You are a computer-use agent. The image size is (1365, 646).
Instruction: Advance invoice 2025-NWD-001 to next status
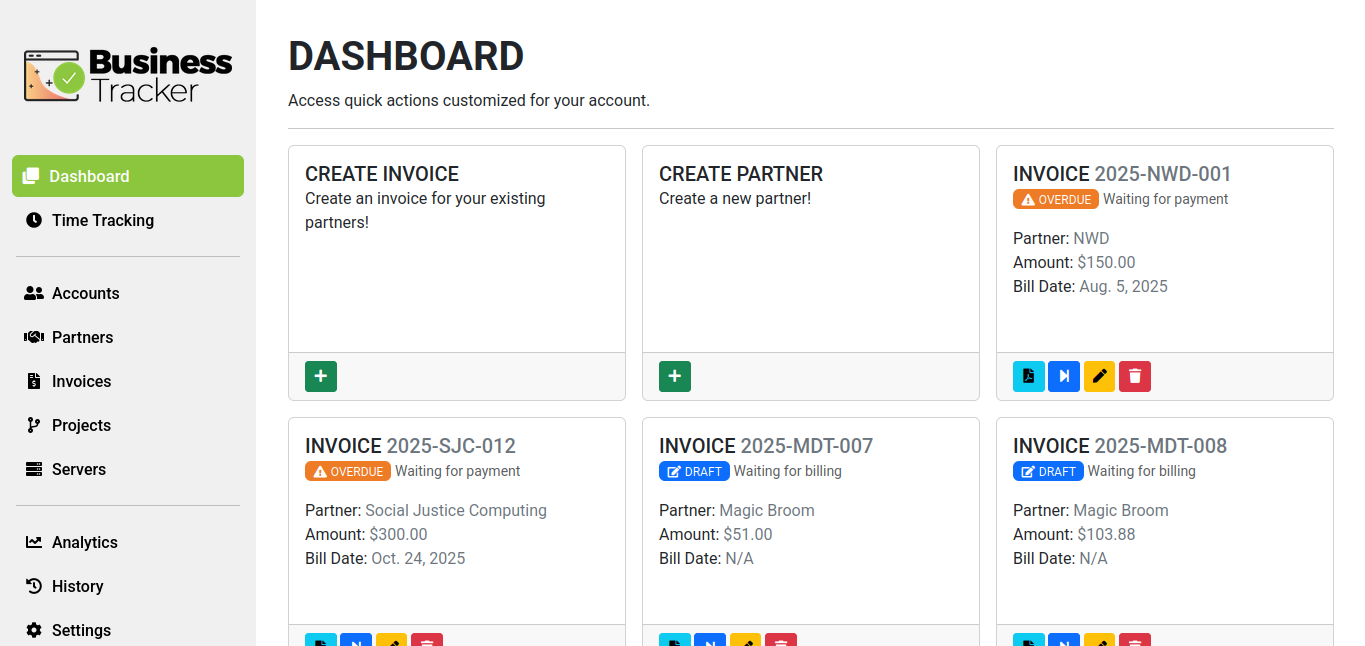click(1064, 376)
